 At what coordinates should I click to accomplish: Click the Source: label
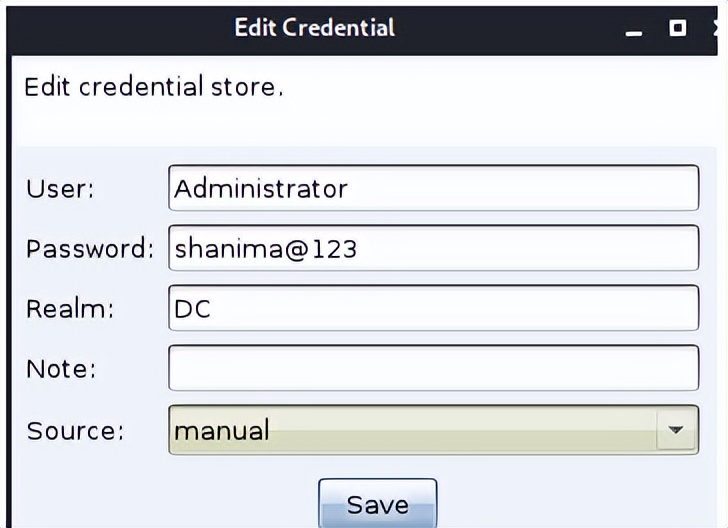point(75,431)
